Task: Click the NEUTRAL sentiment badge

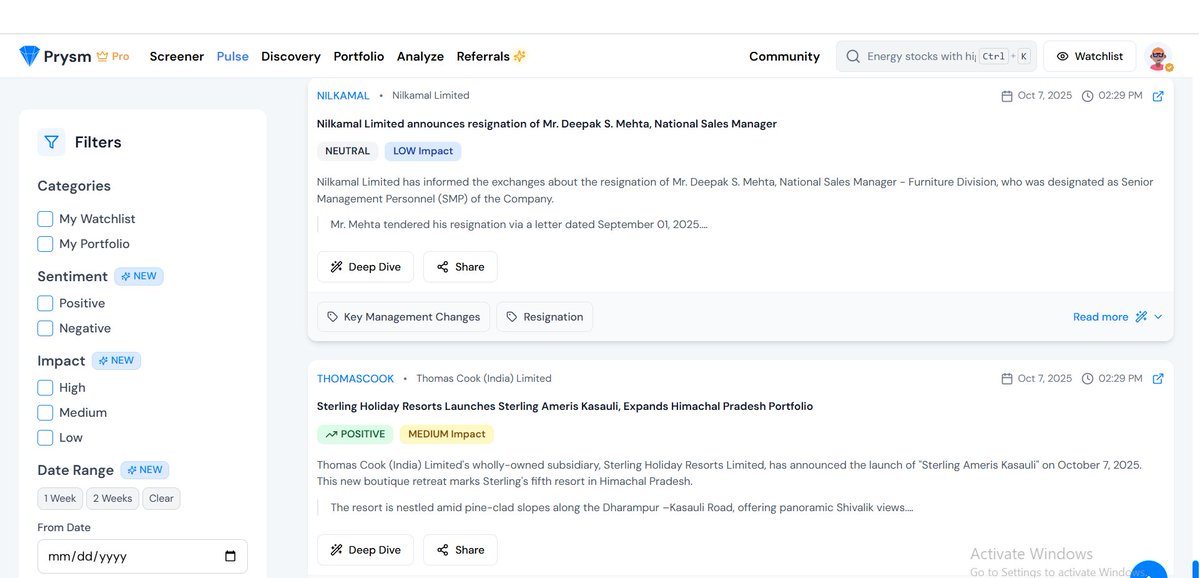Action: [347, 151]
